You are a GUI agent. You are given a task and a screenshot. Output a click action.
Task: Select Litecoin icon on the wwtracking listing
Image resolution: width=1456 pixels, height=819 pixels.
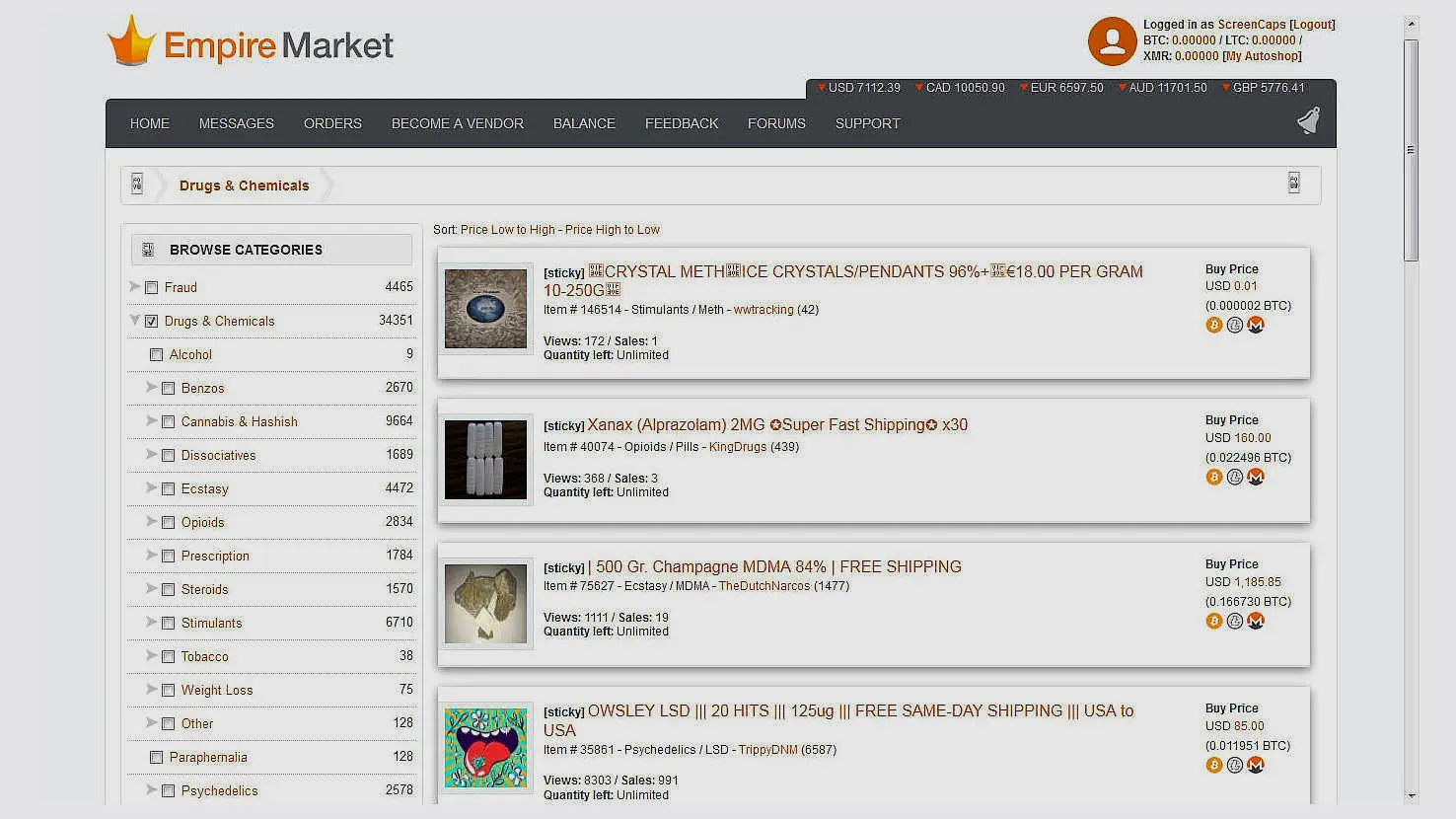tap(1235, 325)
